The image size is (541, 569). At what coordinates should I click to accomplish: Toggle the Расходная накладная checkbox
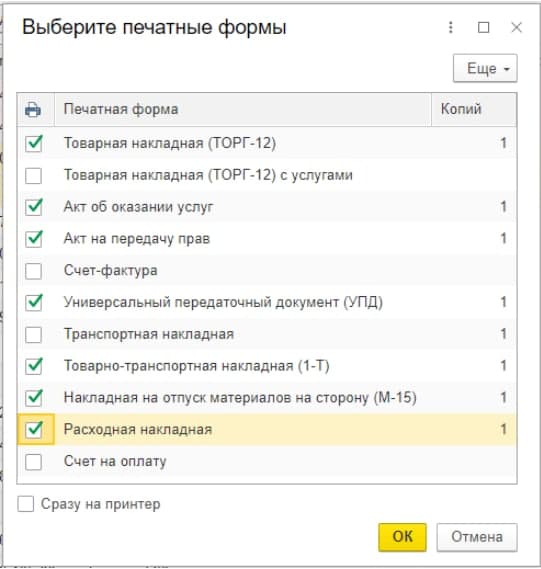pos(33,430)
